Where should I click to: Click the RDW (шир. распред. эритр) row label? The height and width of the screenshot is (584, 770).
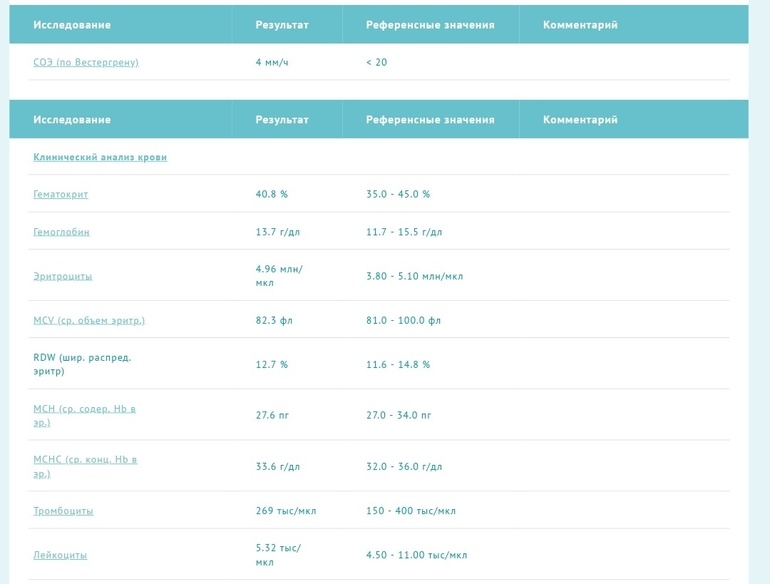coord(82,364)
